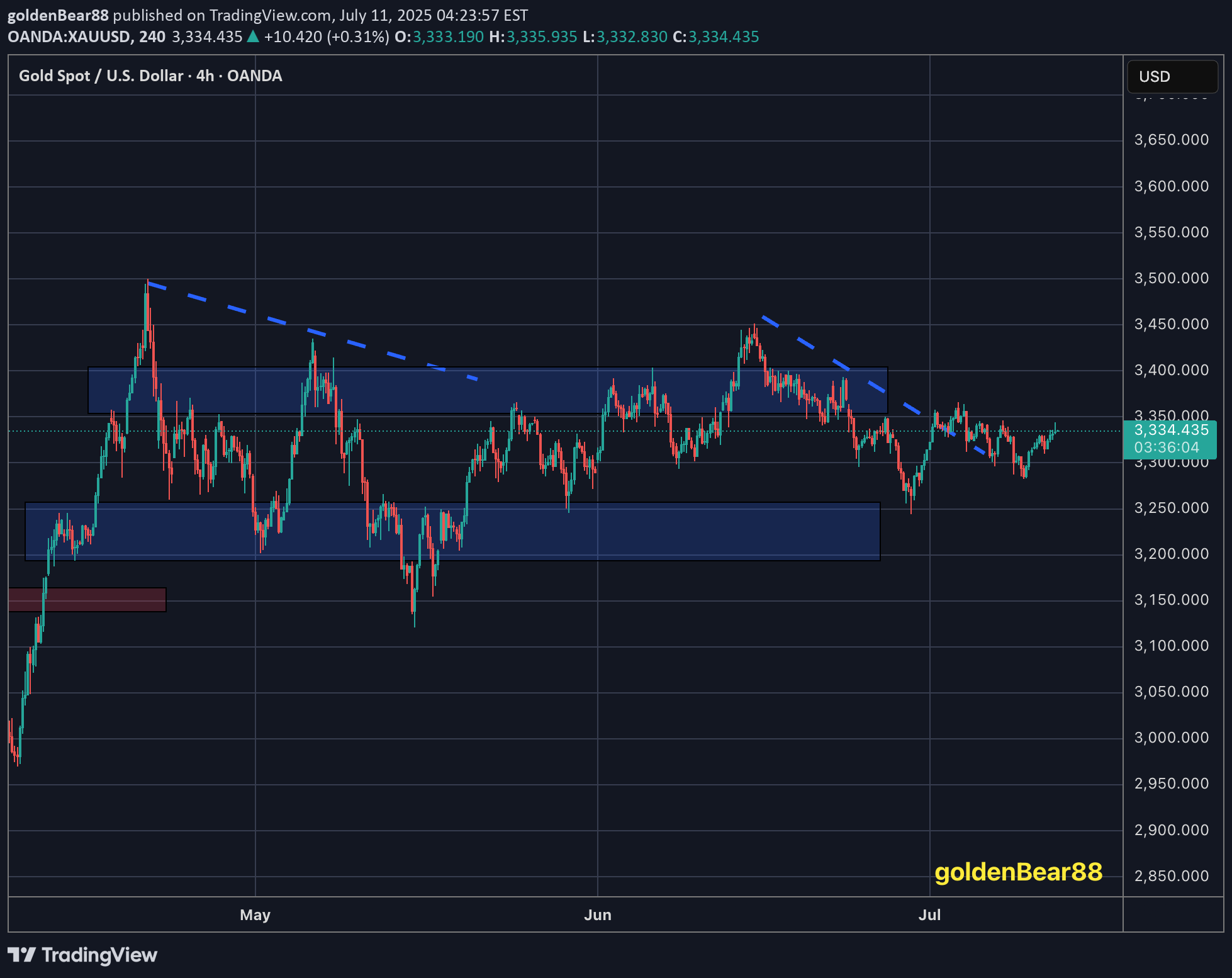Click the 3,650.000 price axis label

(1171, 140)
